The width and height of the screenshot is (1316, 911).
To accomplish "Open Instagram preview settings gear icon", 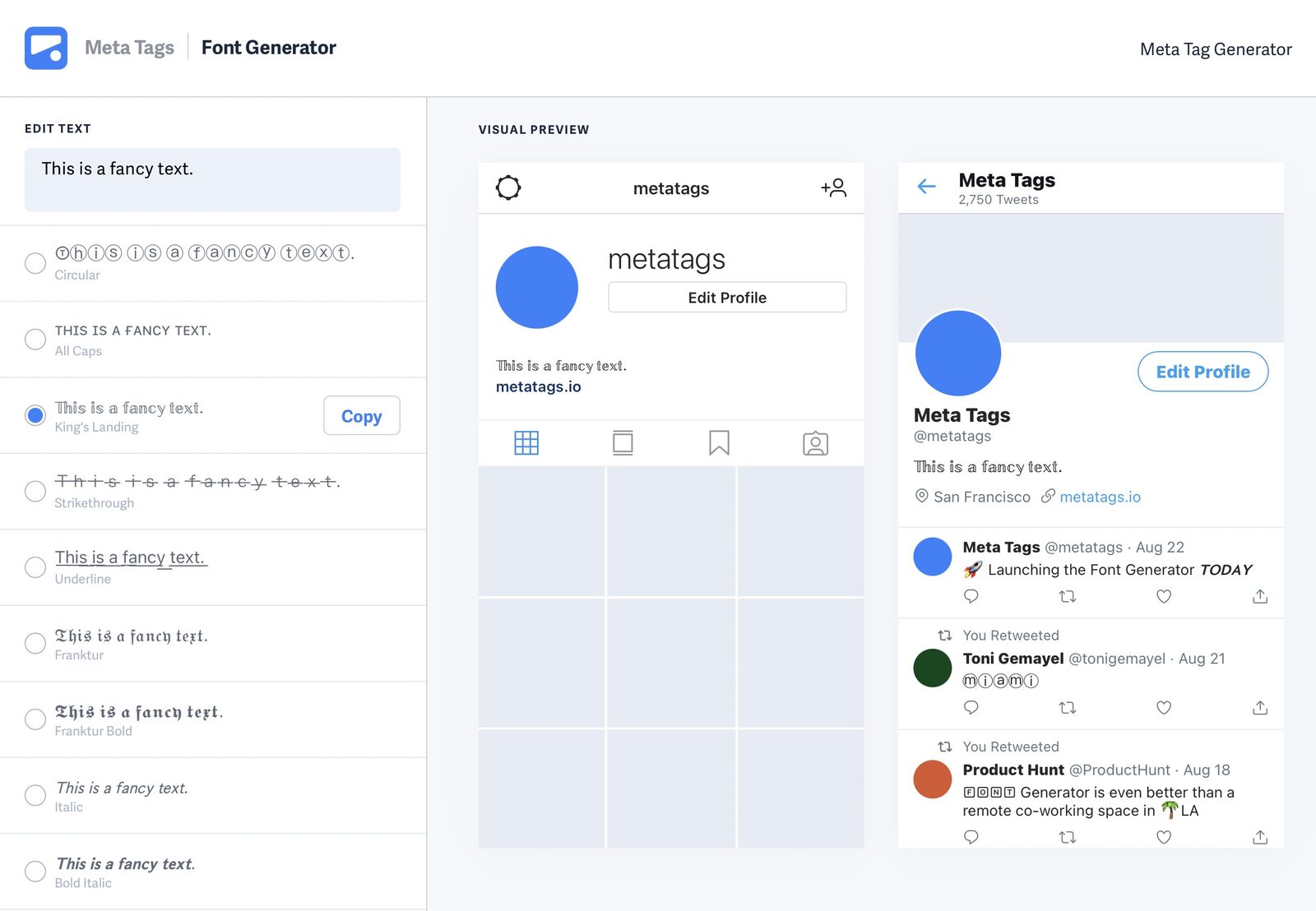I will point(508,187).
